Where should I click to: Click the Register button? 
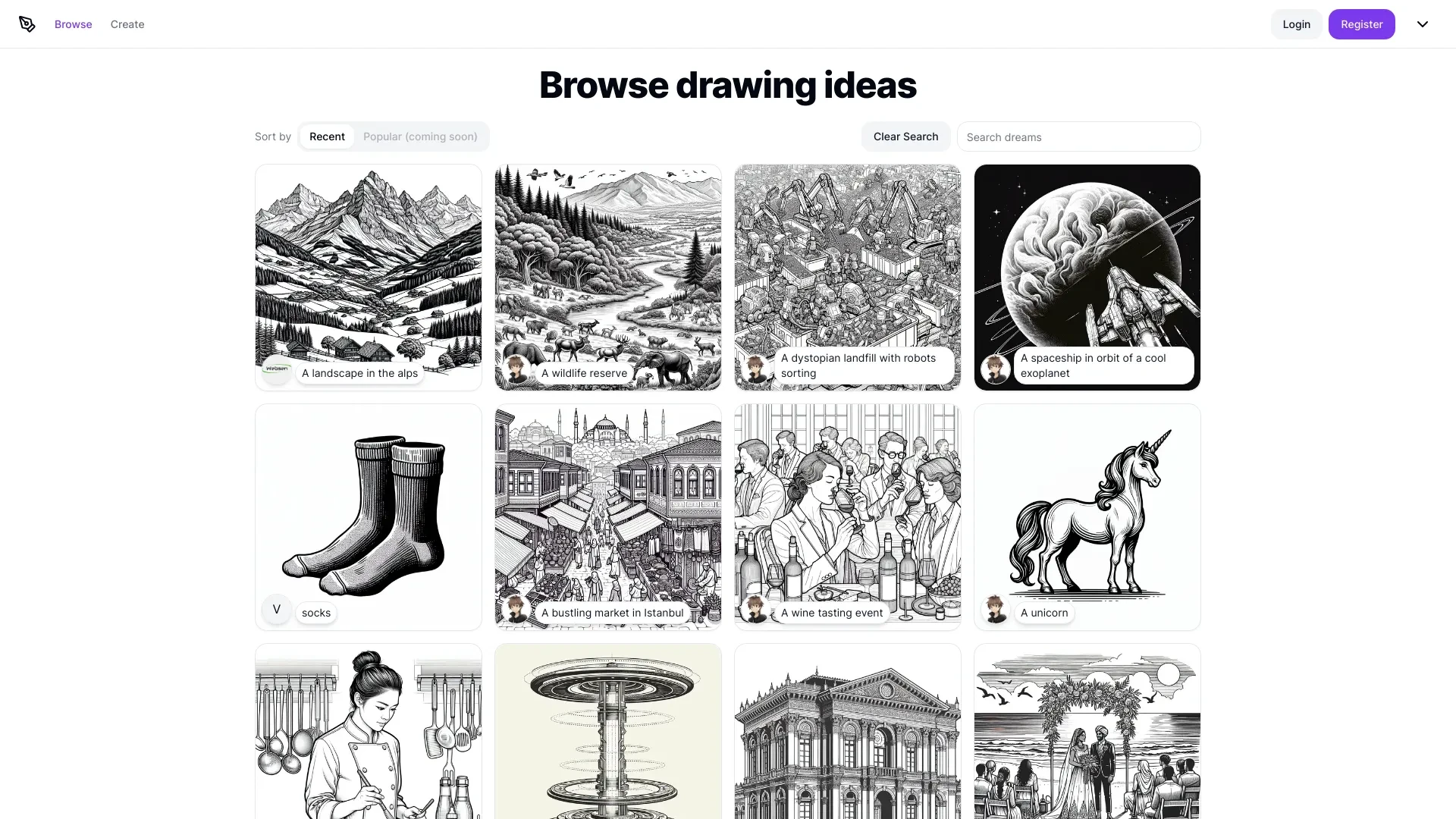click(x=1361, y=24)
